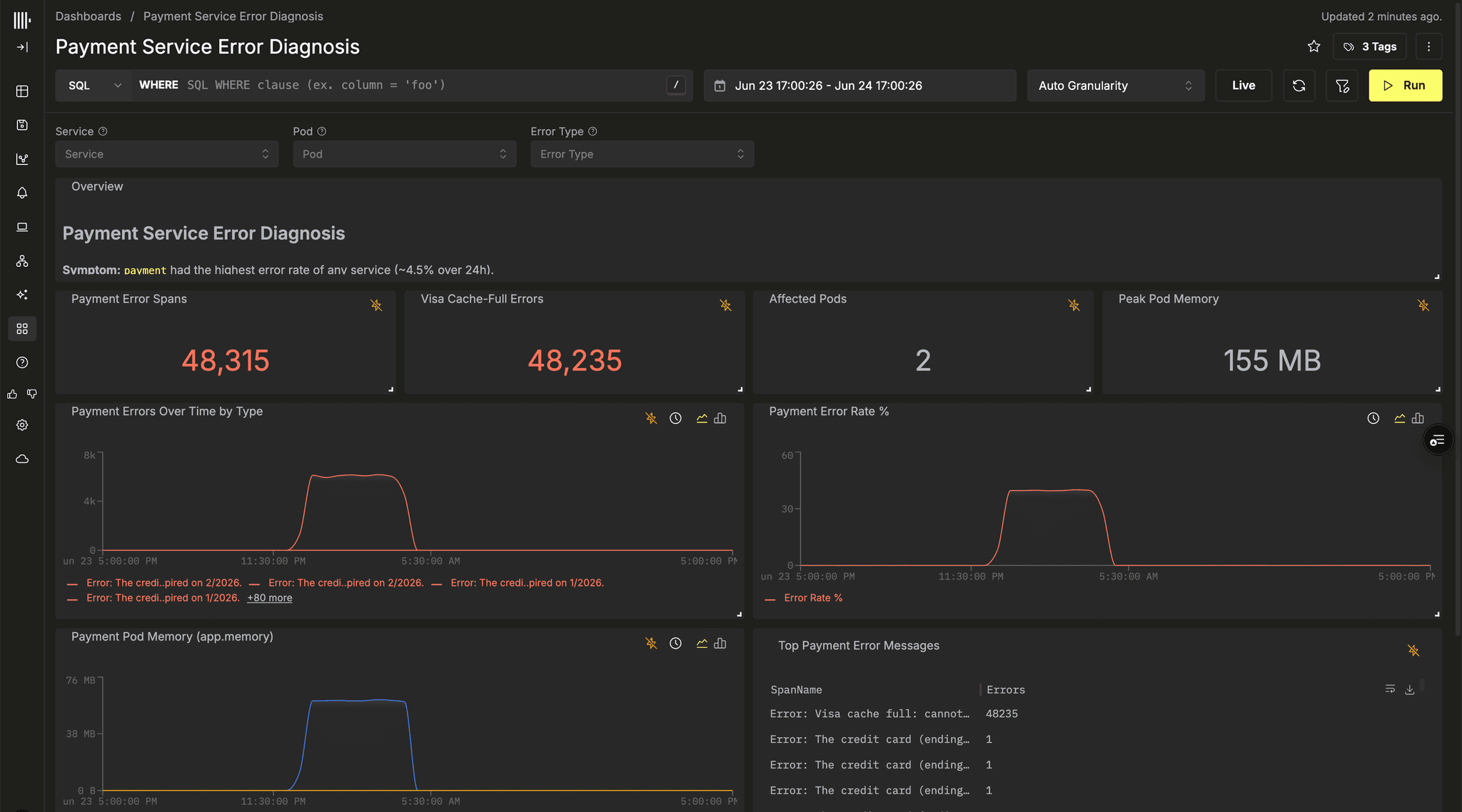
Task: Click the calendar icon in time range
Action: click(x=720, y=86)
